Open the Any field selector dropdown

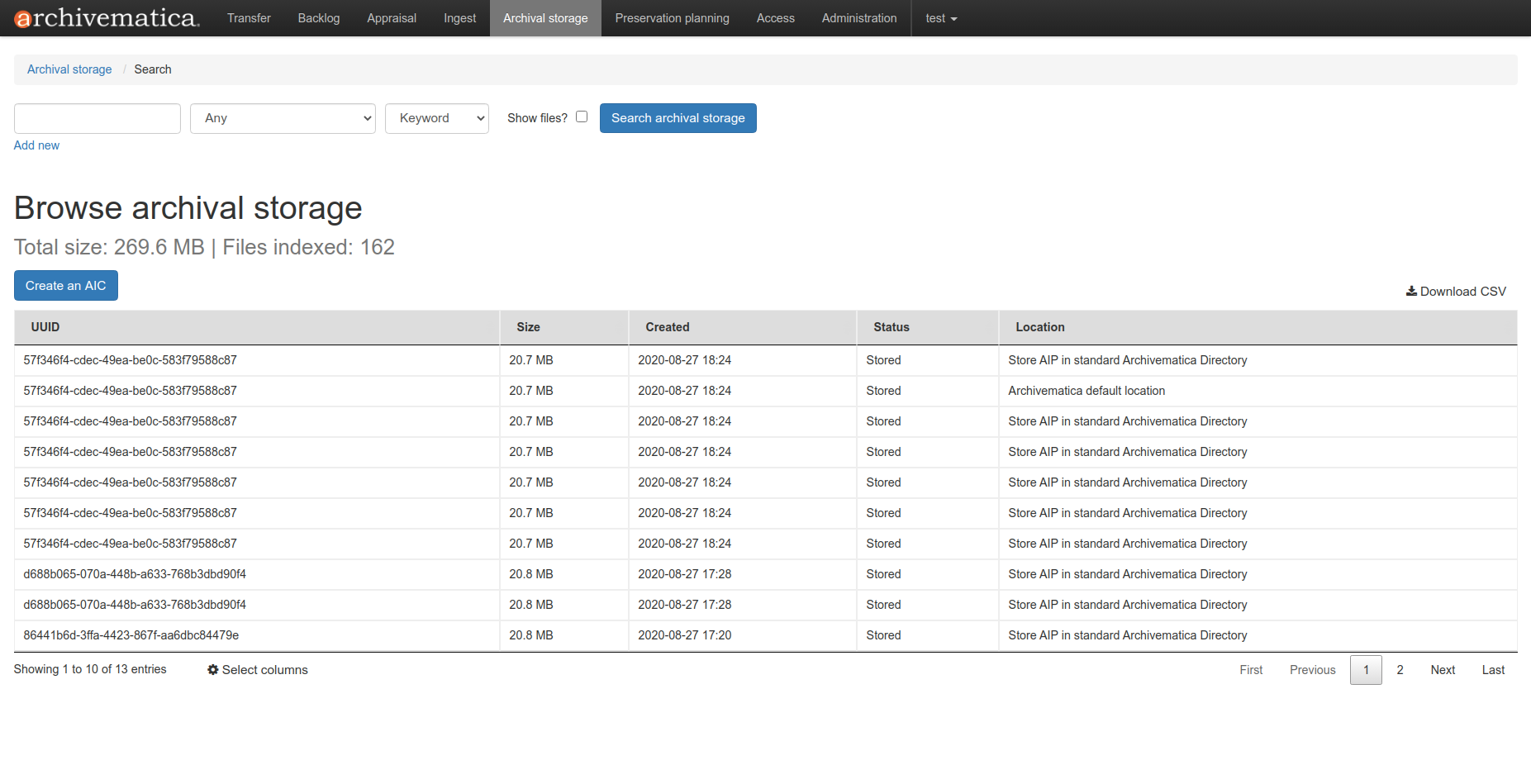point(283,118)
